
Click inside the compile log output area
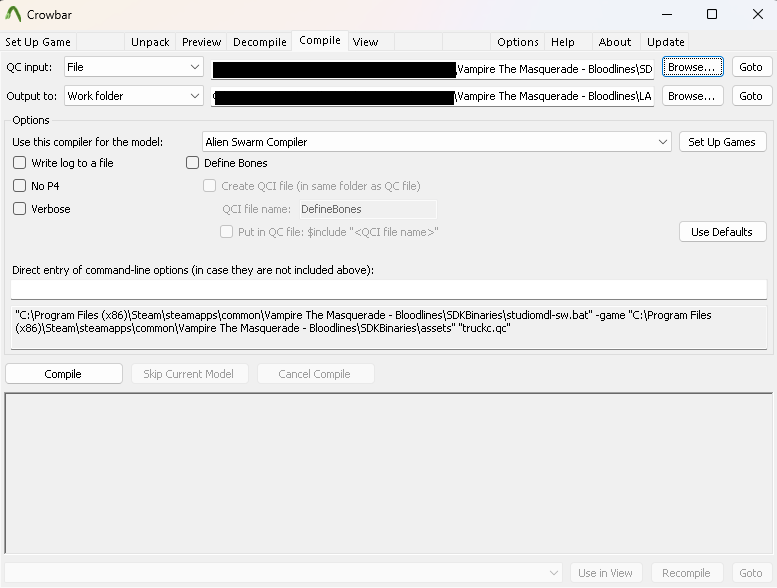coord(388,473)
